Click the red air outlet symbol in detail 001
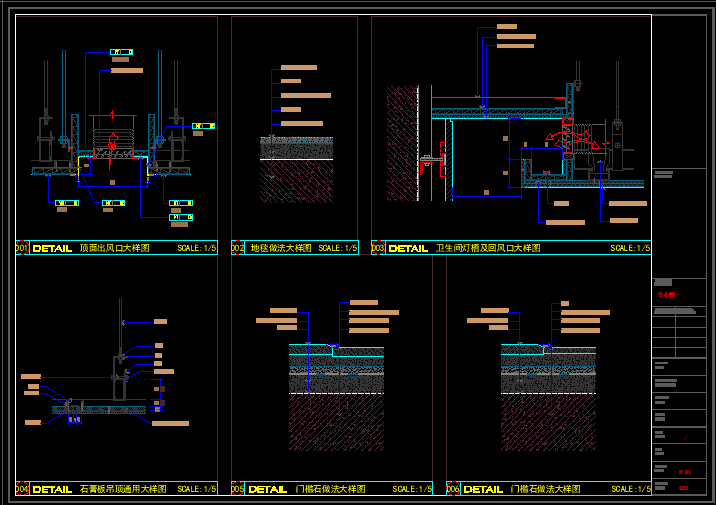 112,142
